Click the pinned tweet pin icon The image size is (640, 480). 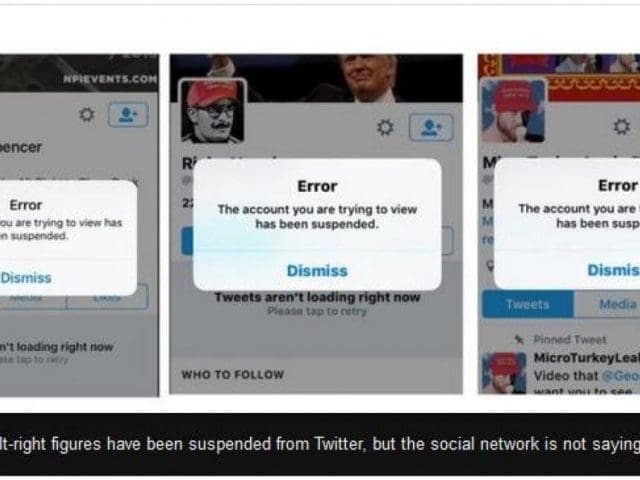519,339
